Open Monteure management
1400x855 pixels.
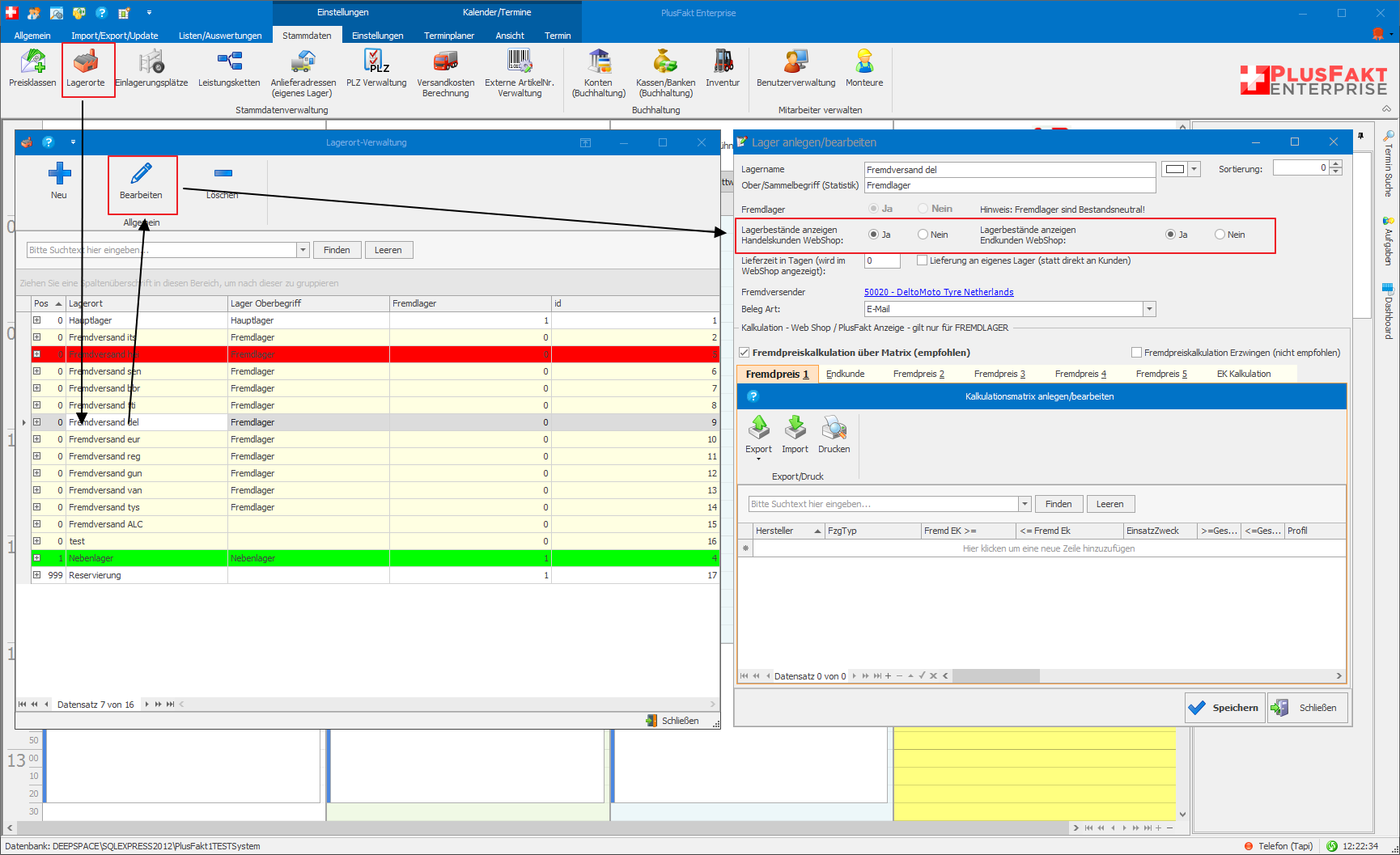click(864, 69)
